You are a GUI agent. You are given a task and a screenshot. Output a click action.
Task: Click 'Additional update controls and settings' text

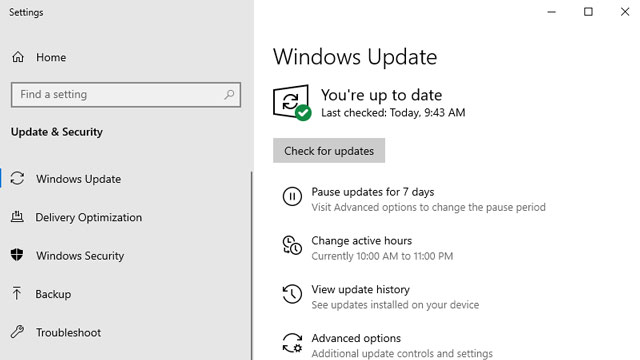pyautogui.click(x=402, y=353)
